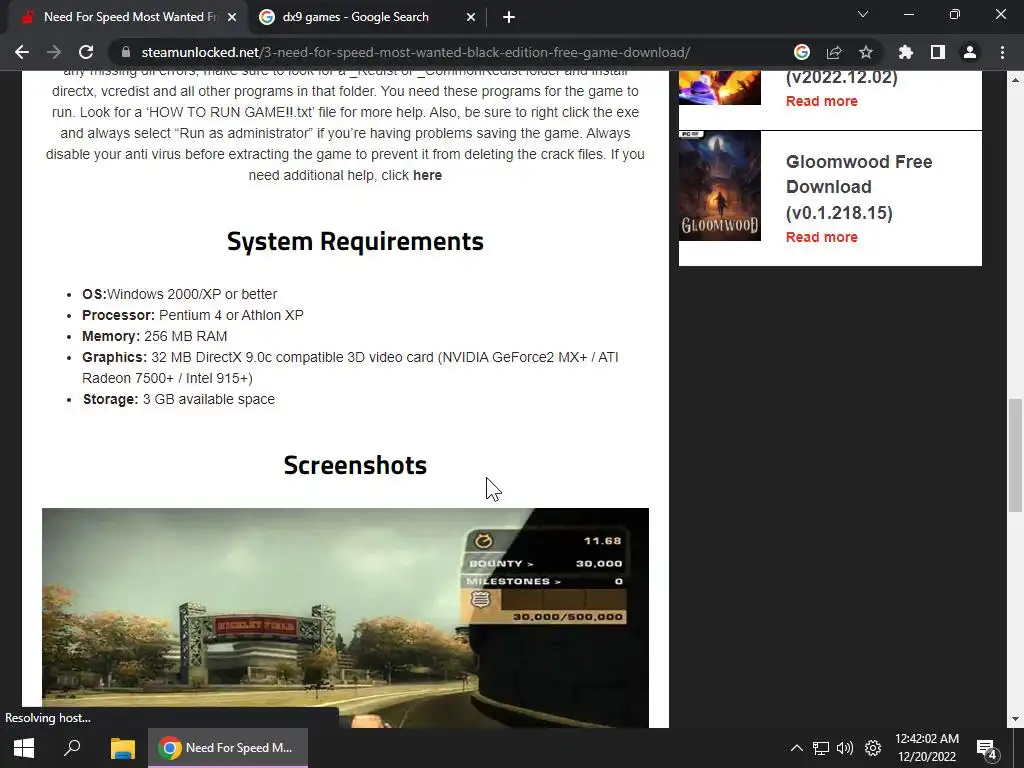Go back to the previous page

[x=22, y=52]
